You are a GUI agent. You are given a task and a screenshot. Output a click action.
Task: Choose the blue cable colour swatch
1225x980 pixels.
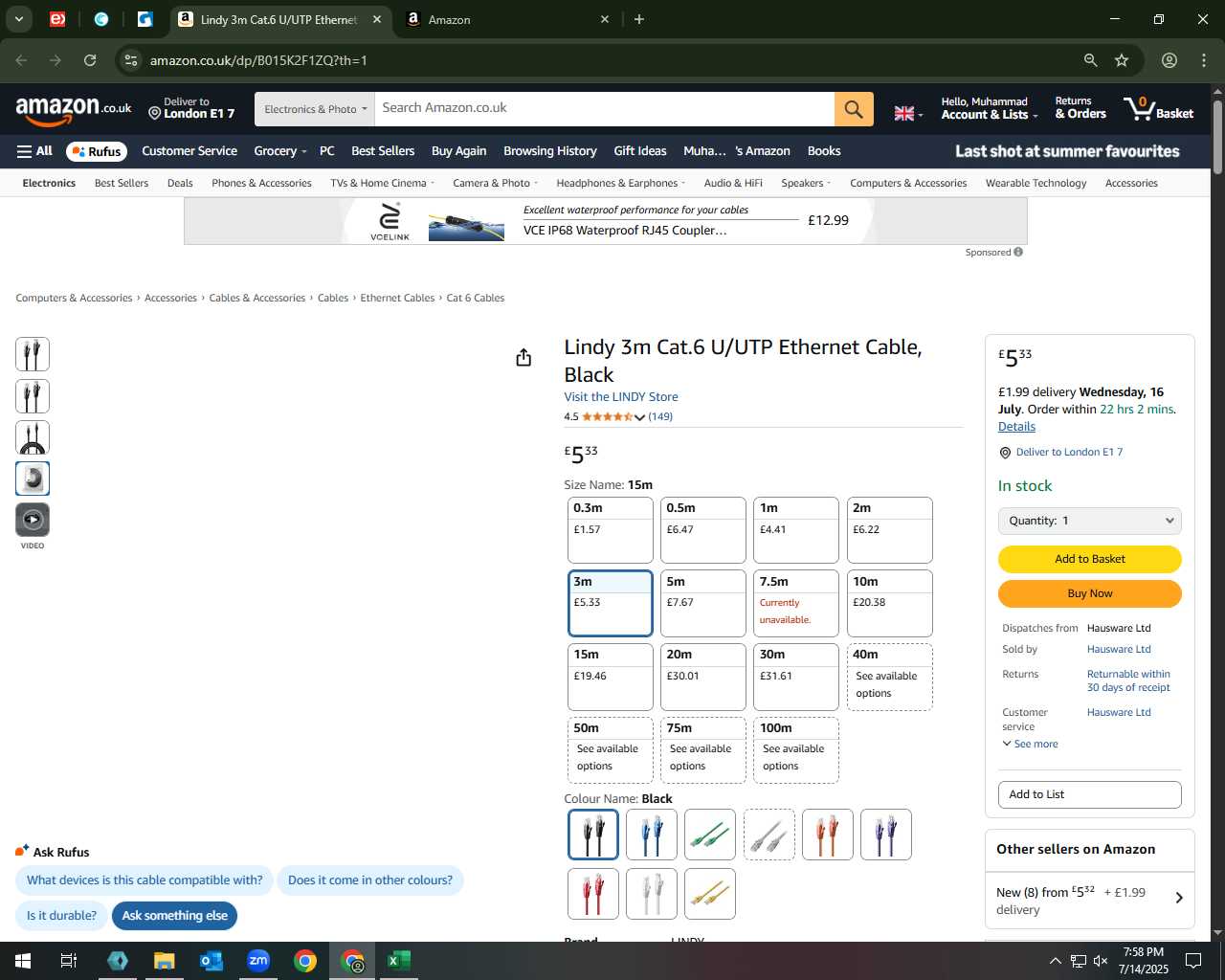[x=652, y=835]
